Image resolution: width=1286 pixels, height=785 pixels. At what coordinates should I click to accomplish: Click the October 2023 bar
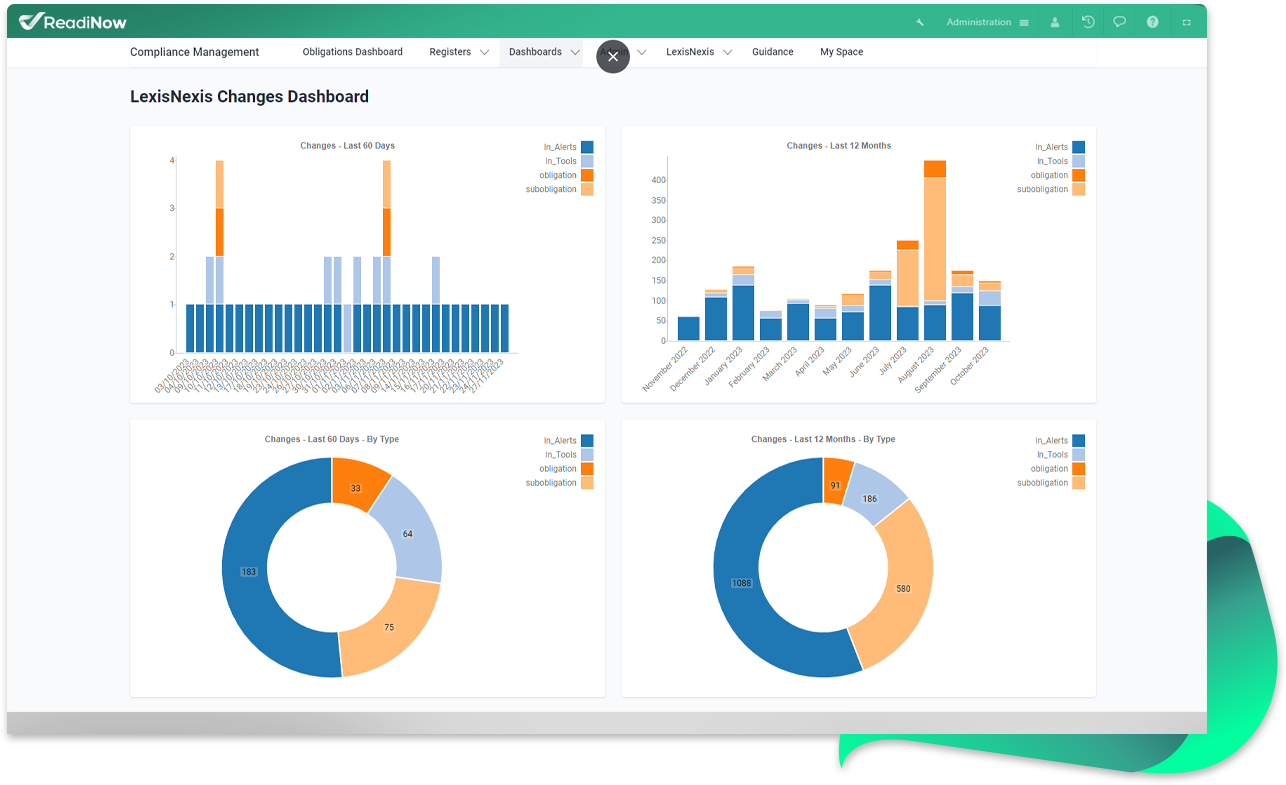click(990, 311)
